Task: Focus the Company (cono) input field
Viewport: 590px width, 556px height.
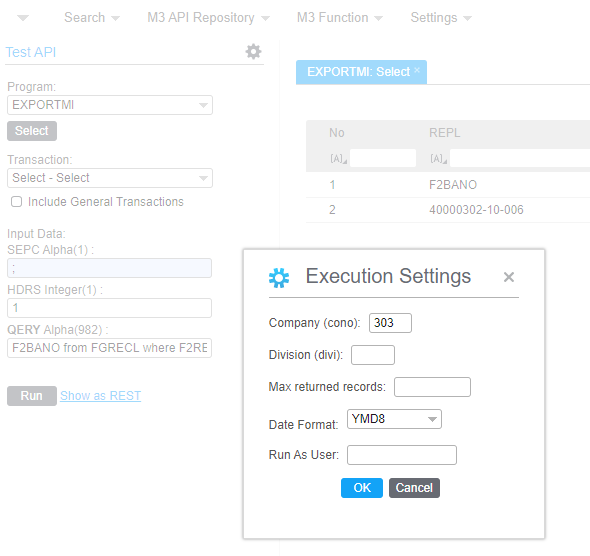Action: click(x=390, y=323)
